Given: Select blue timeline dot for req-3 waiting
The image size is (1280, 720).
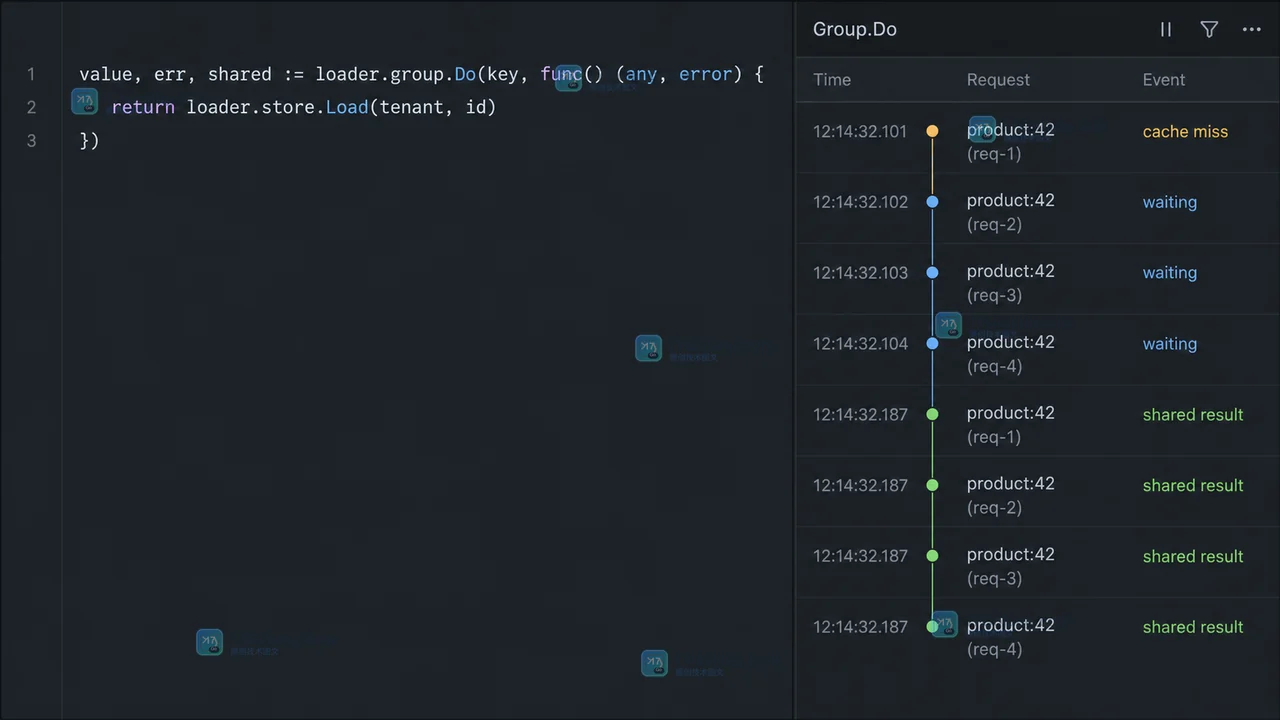Looking at the screenshot, I should tap(932, 273).
